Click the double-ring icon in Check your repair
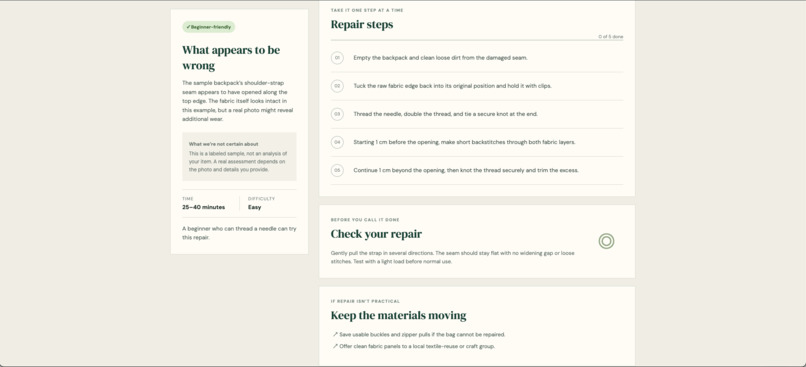 pyautogui.click(x=606, y=241)
